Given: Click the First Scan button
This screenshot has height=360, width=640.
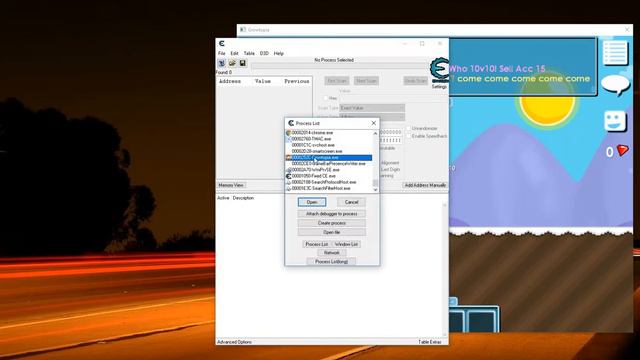Looking at the screenshot, I should [x=337, y=81].
